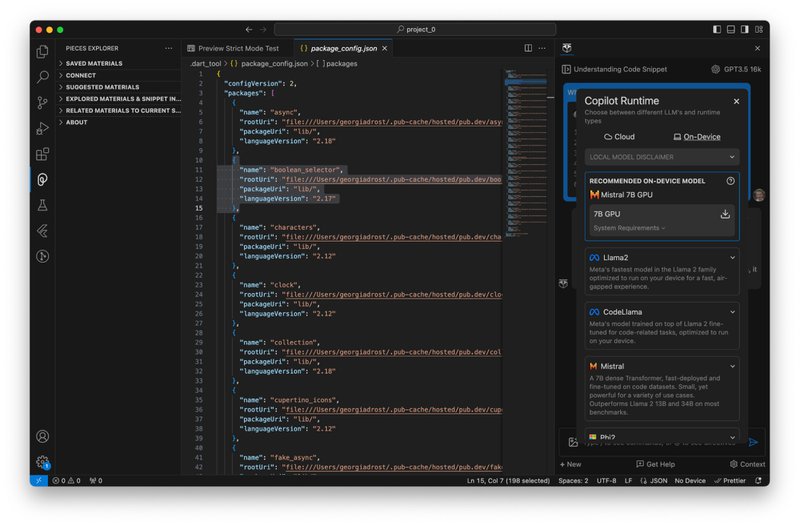The height and width of the screenshot is (526, 800).
Task: Expand Explored Materials & Snippet section
Action: [118, 98]
